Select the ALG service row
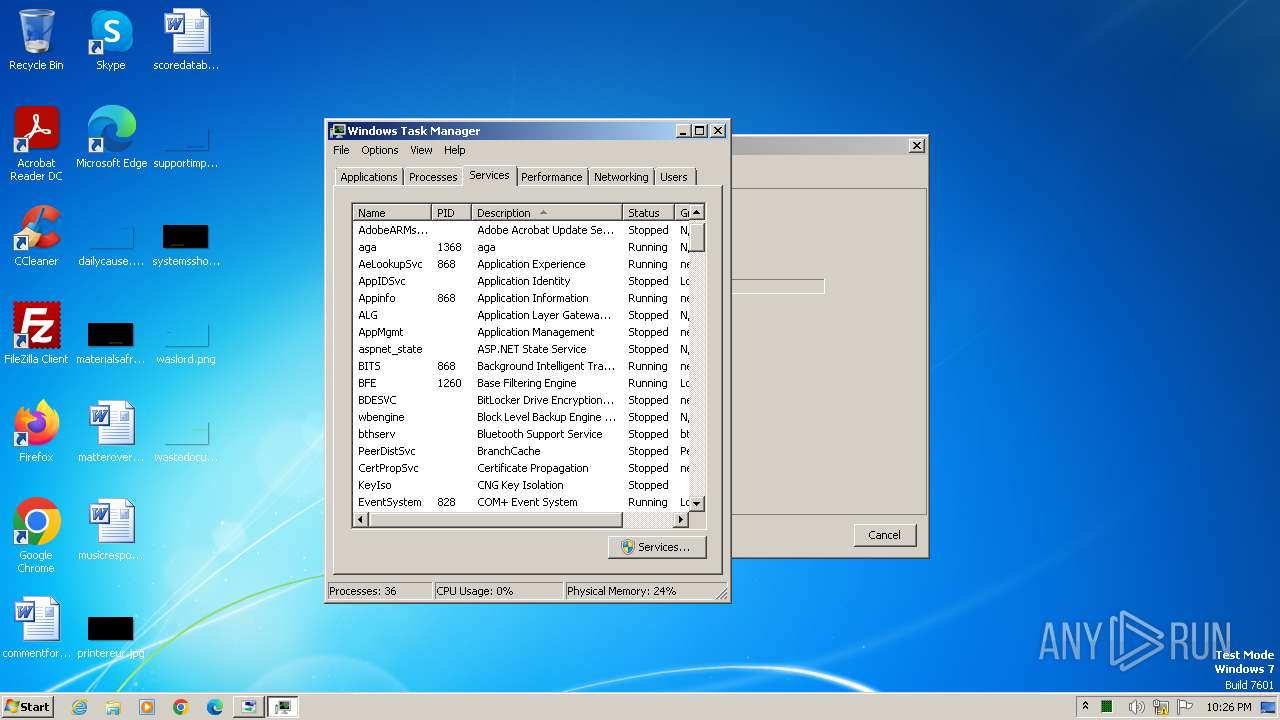This screenshot has width=1280, height=720. coord(521,315)
